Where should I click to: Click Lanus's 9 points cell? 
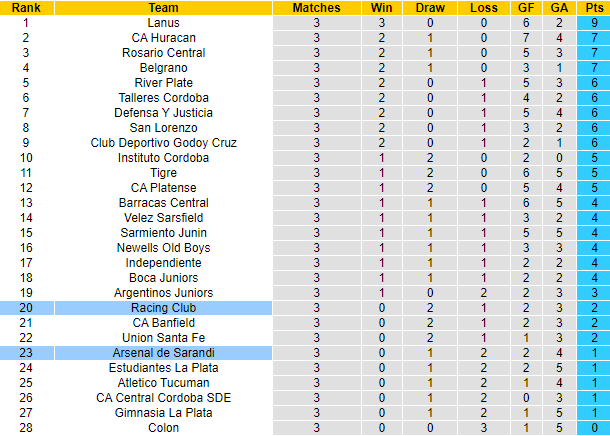pos(594,22)
